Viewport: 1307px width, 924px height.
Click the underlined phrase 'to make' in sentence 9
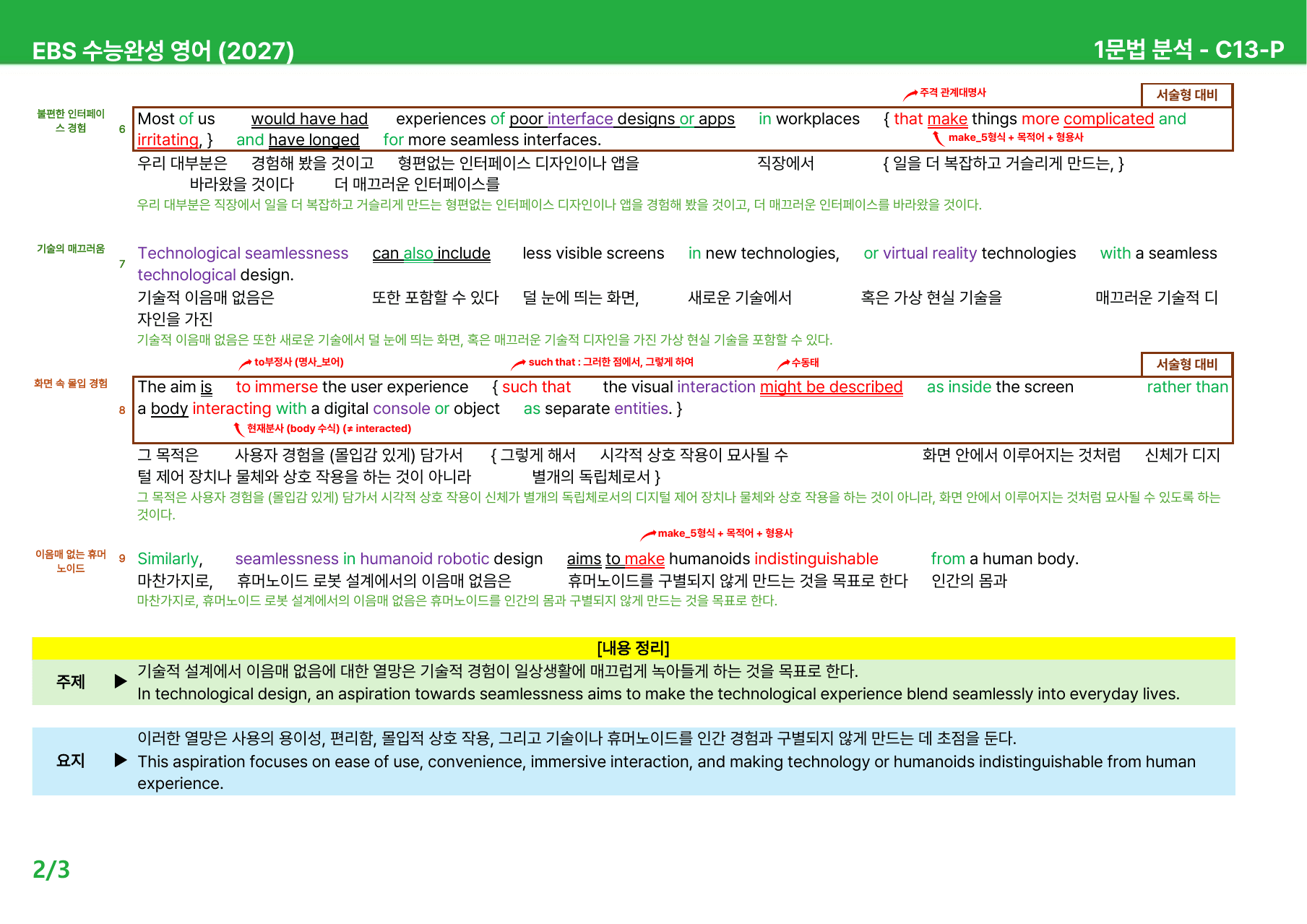635,559
